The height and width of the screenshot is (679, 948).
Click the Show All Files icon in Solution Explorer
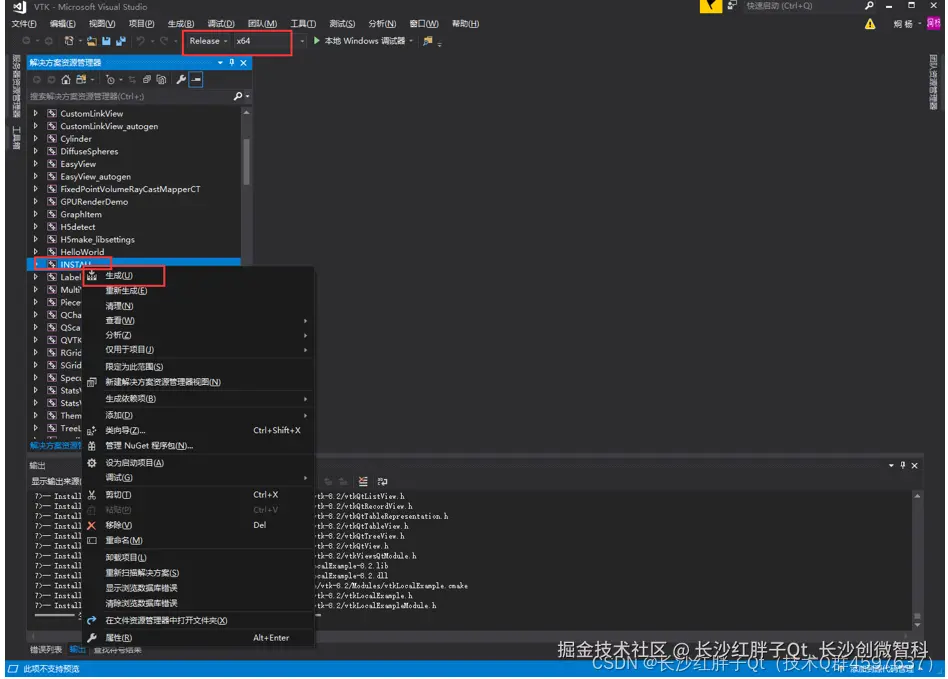[161, 79]
